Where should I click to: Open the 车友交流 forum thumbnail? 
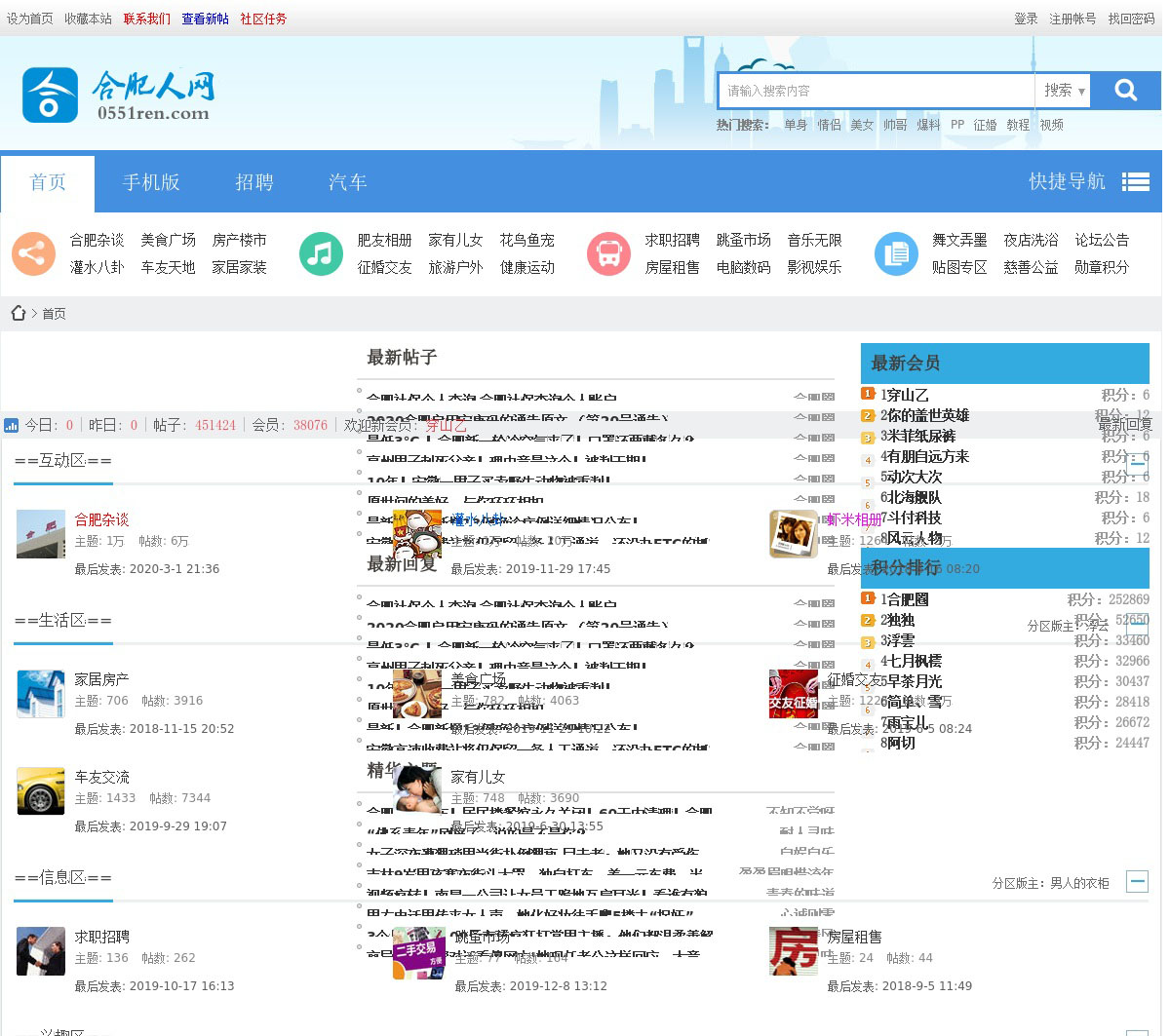point(41,790)
